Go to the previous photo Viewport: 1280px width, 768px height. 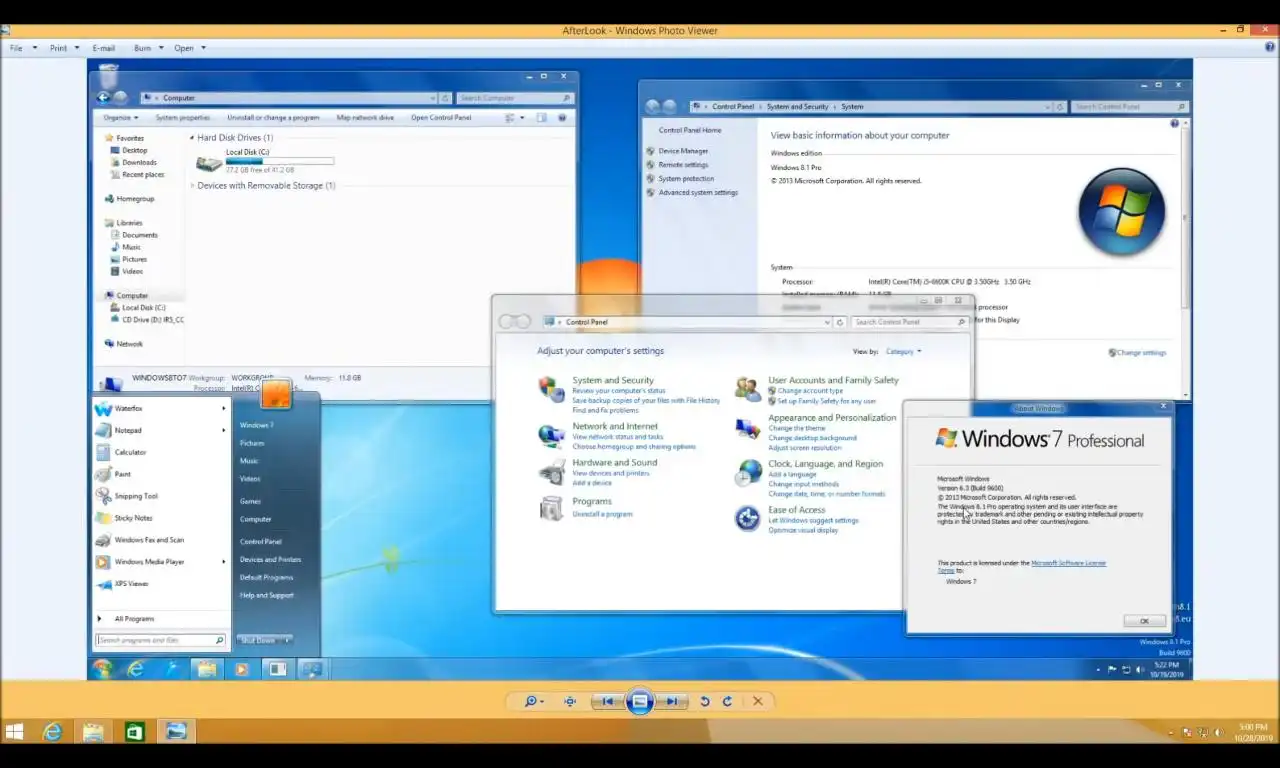606,702
